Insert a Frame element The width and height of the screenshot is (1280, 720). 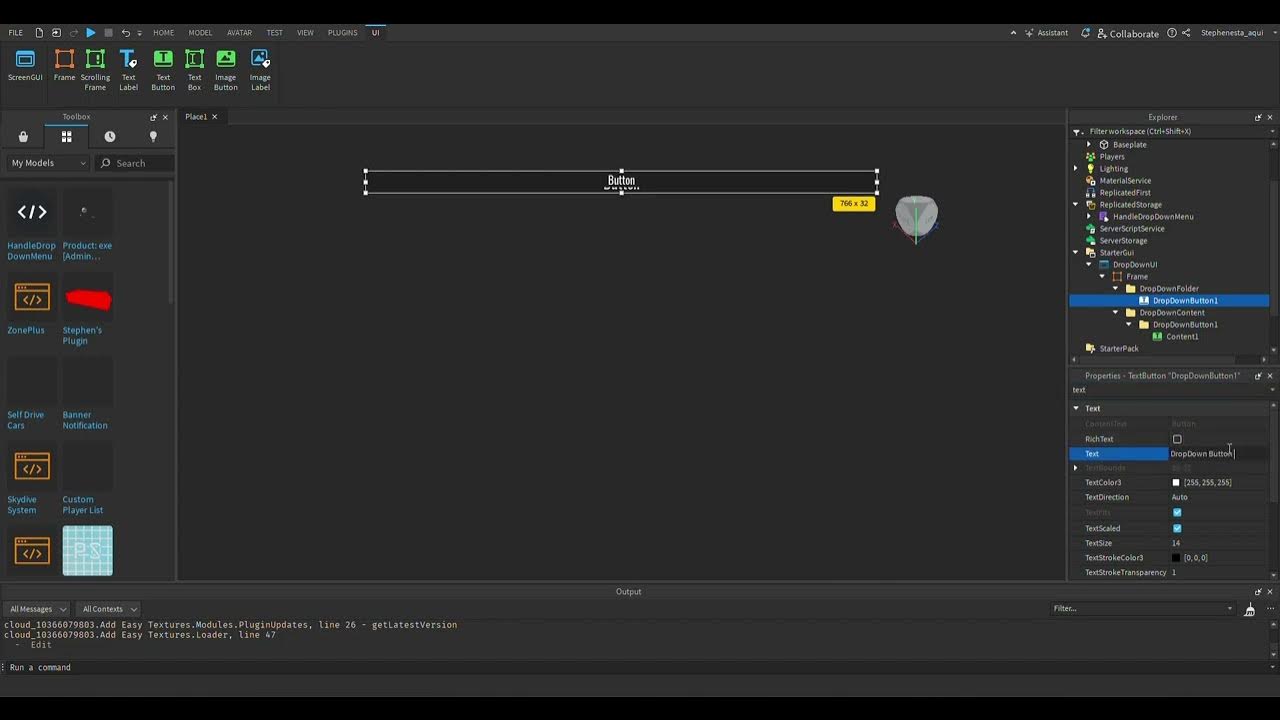[x=64, y=66]
